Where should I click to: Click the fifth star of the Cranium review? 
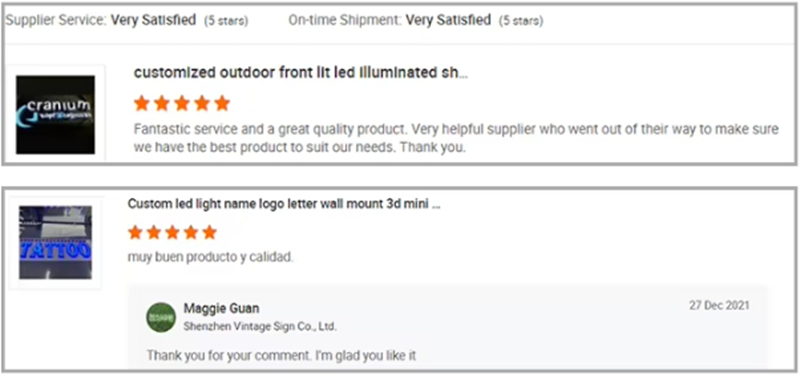pos(222,104)
